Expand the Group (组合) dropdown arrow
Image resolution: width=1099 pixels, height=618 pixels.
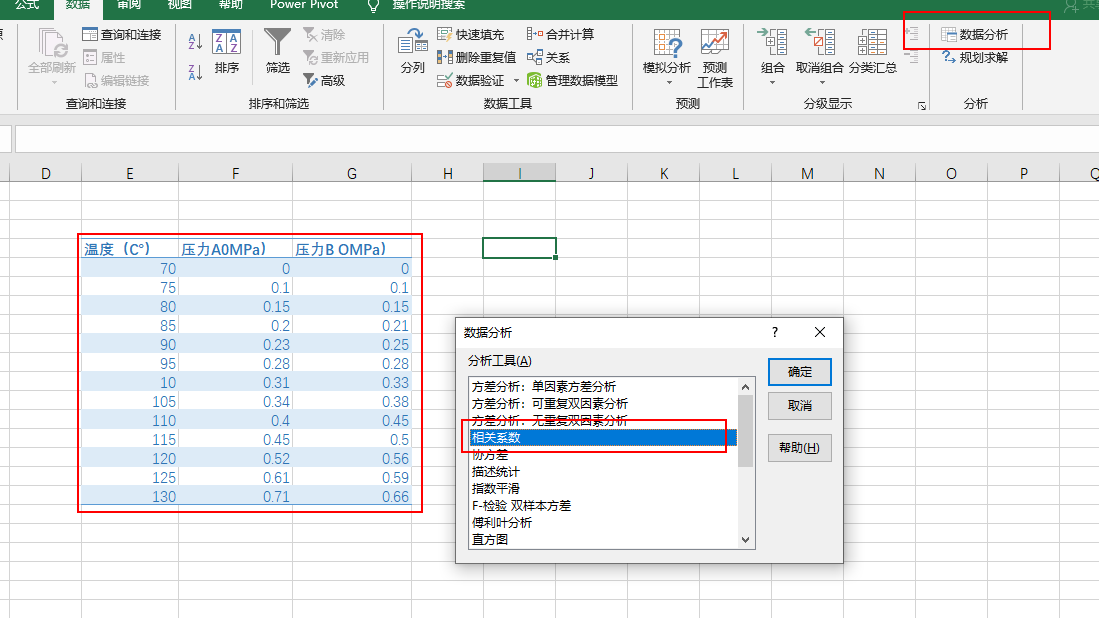click(x=772, y=83)
